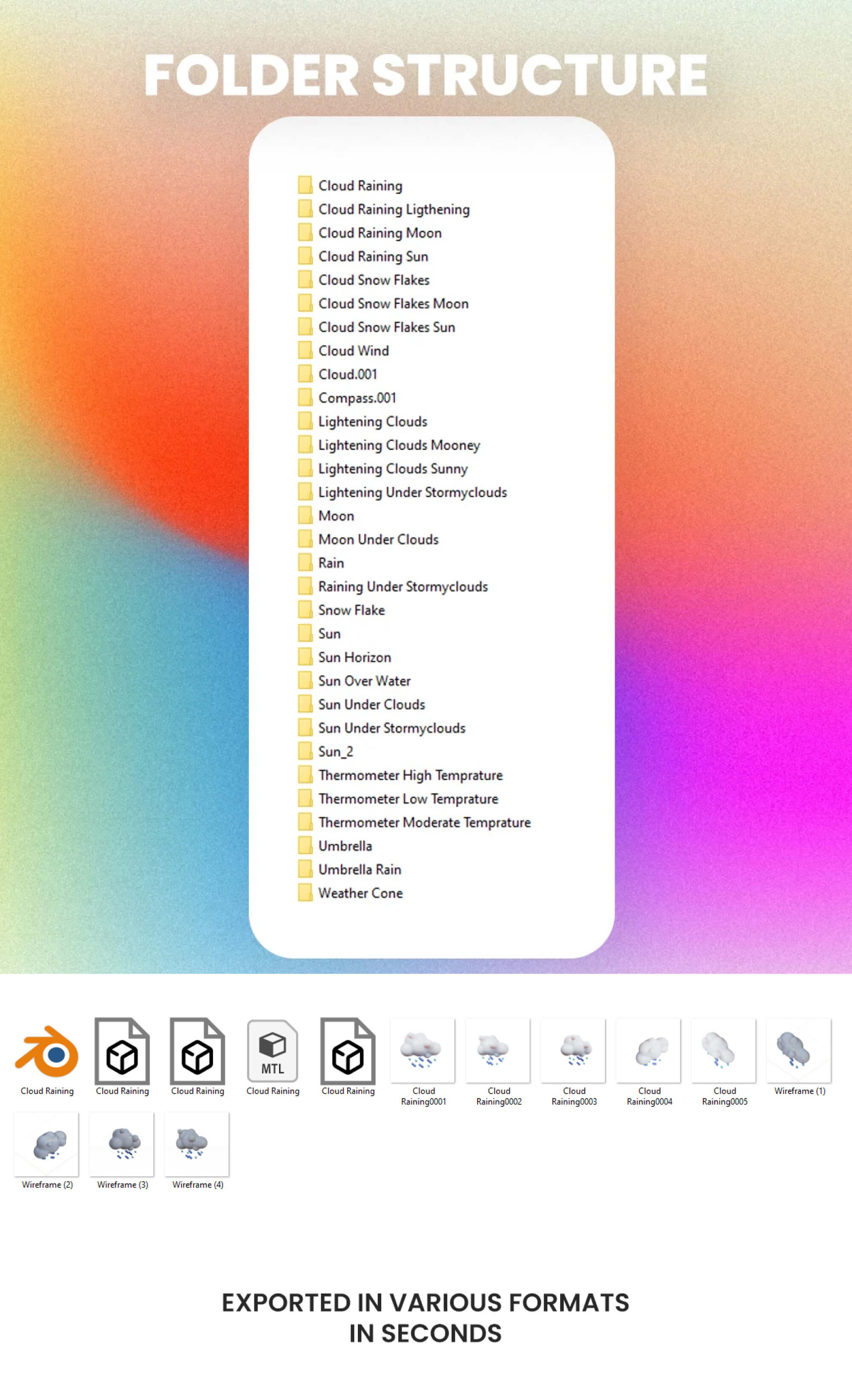852x1400 pixels.
Task: Open the Cloud Raining0001 render thumbnail
Action: pyautogui.click(x=423, y=1050)
